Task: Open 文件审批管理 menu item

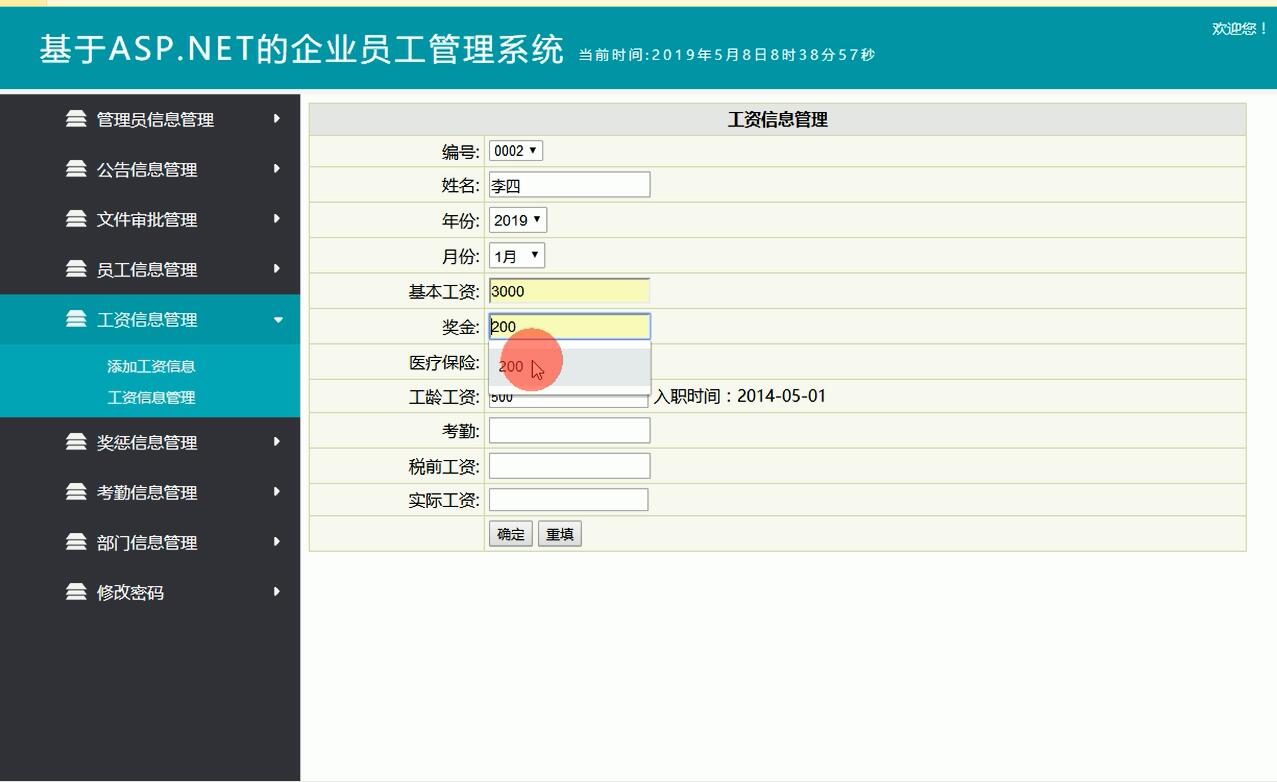Action: (150, 219)
